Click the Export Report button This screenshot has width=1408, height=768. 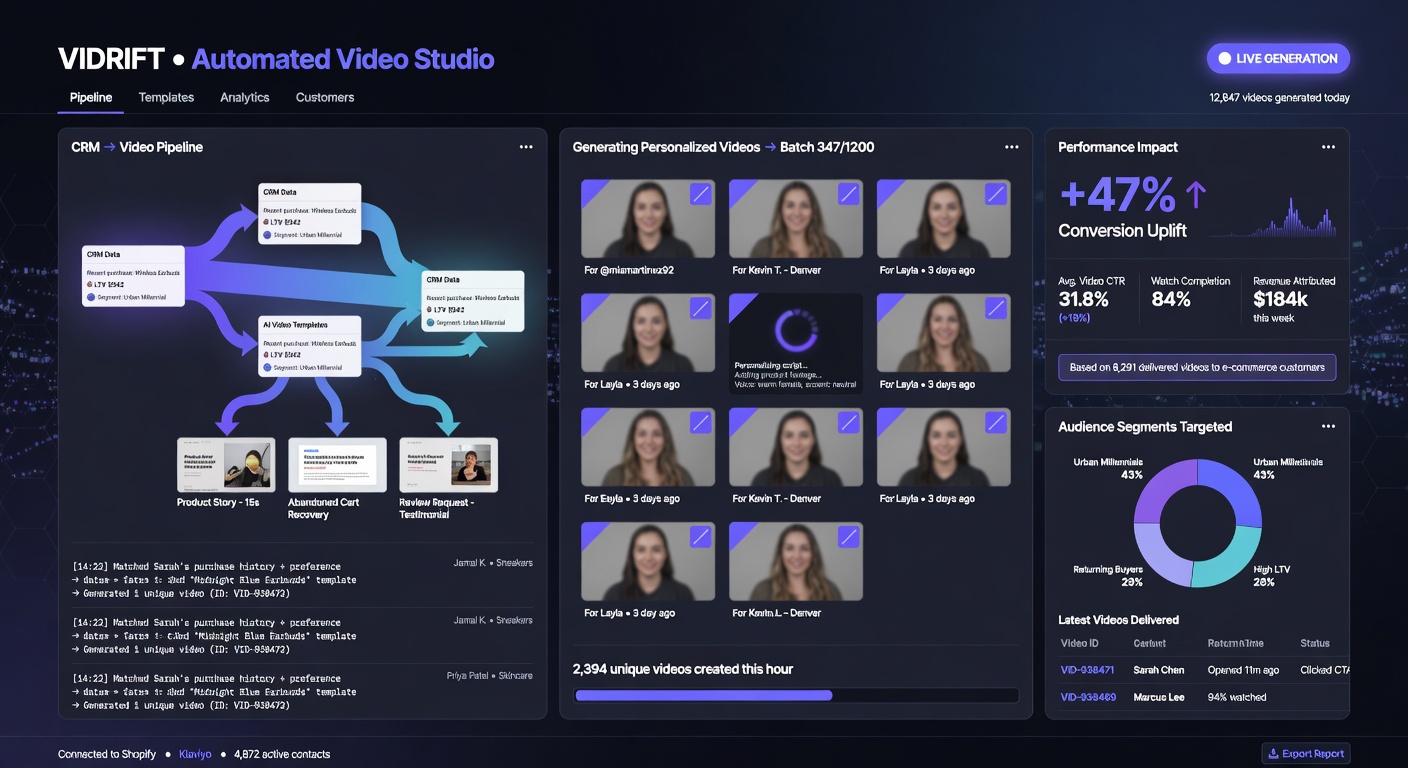pos(1306,754)
